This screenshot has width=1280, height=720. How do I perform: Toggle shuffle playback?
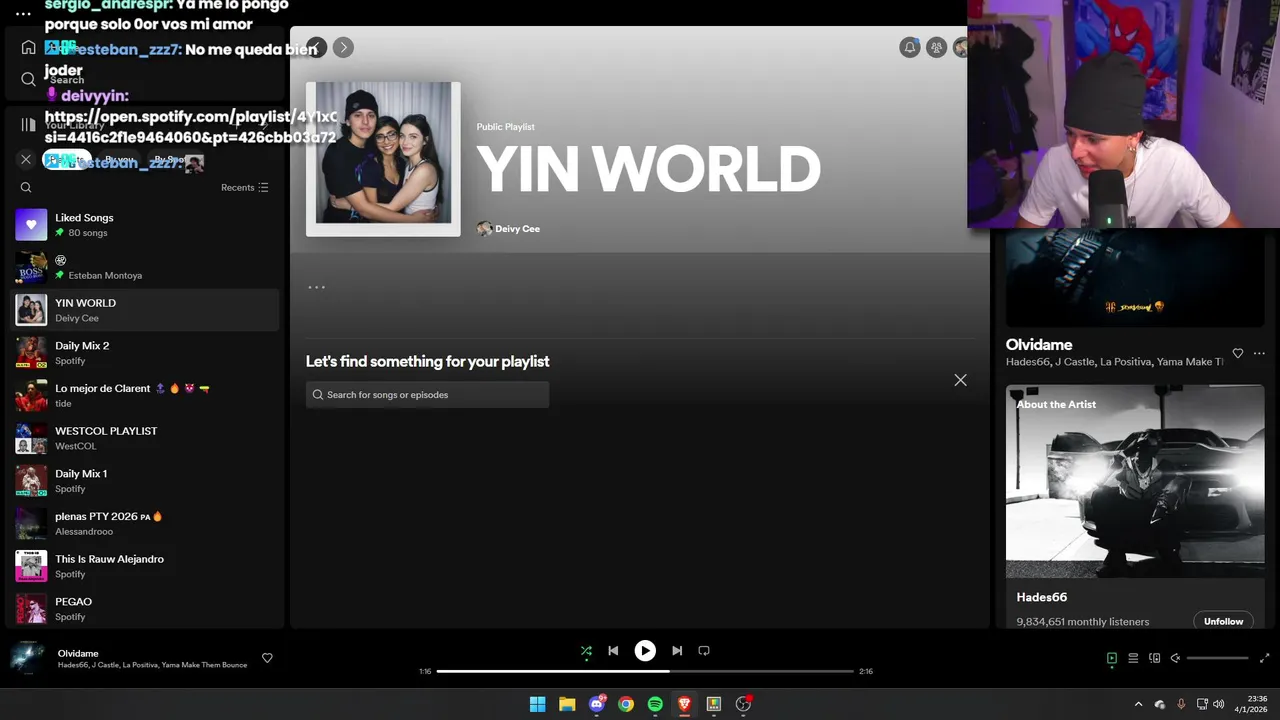tap(586, 651)
